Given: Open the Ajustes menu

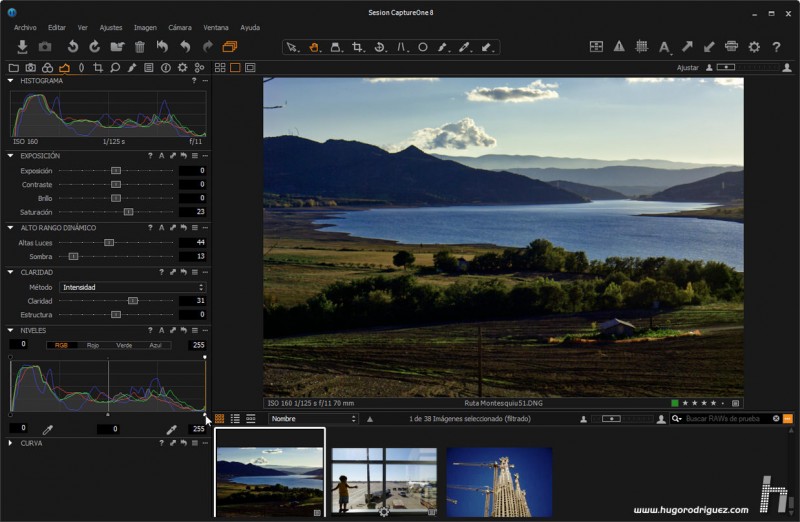Looking at the screenshot, I should [111, 27].
